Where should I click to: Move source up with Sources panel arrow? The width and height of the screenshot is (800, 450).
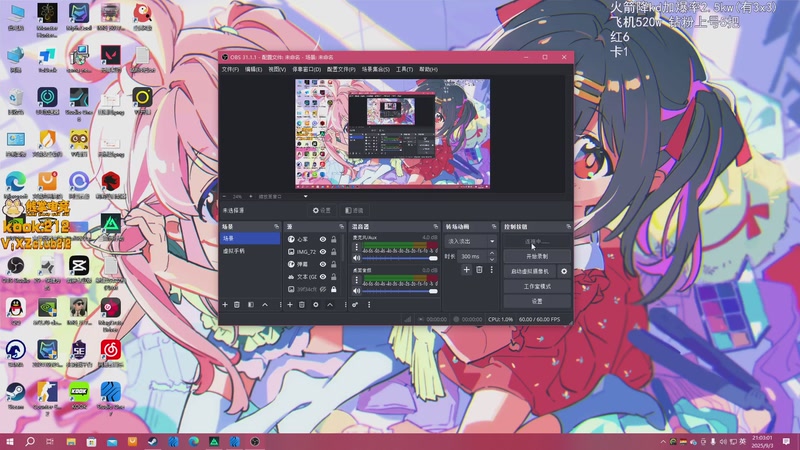coord(330,305)
